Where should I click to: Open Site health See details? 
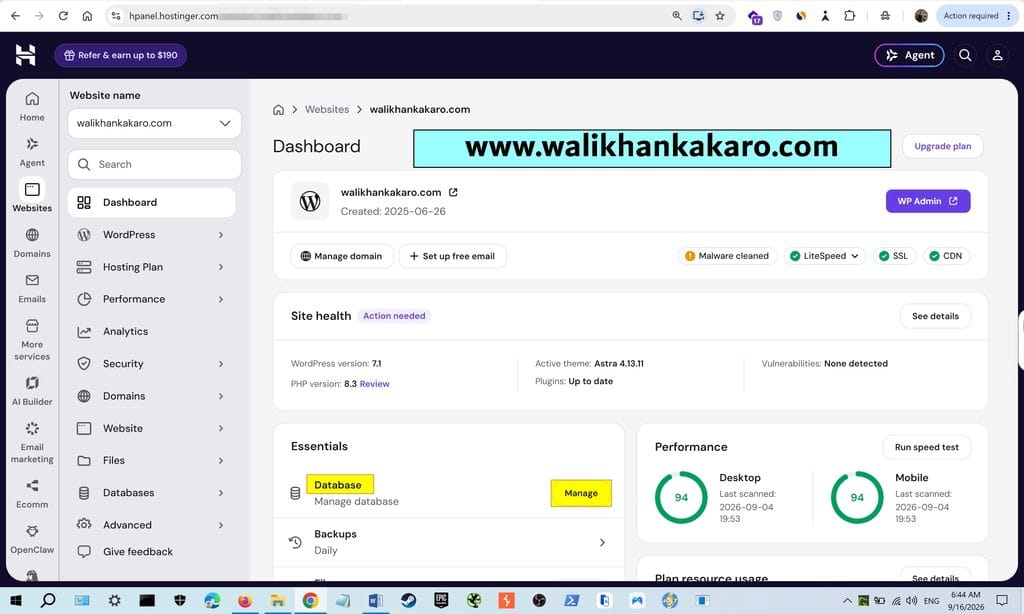935,316
